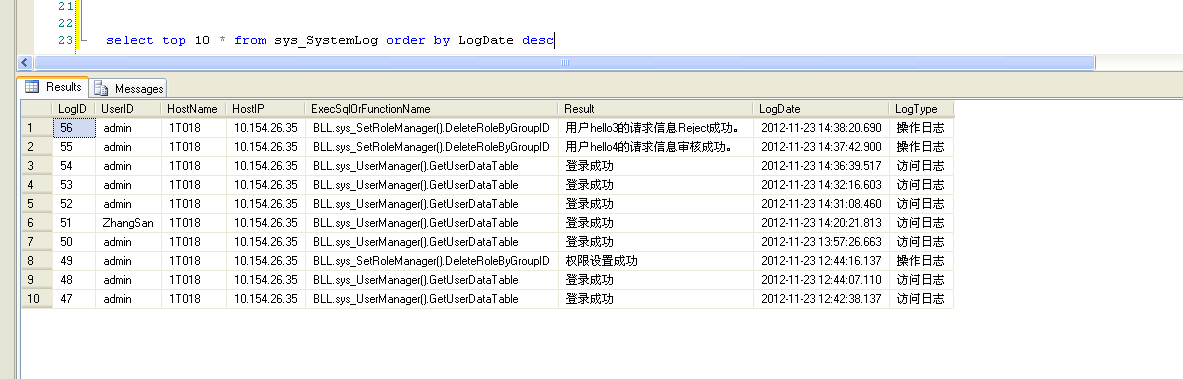Click the grid's top-left select-all corner cell
Screen dimensions: 1183x379
(x=36, y=109)
